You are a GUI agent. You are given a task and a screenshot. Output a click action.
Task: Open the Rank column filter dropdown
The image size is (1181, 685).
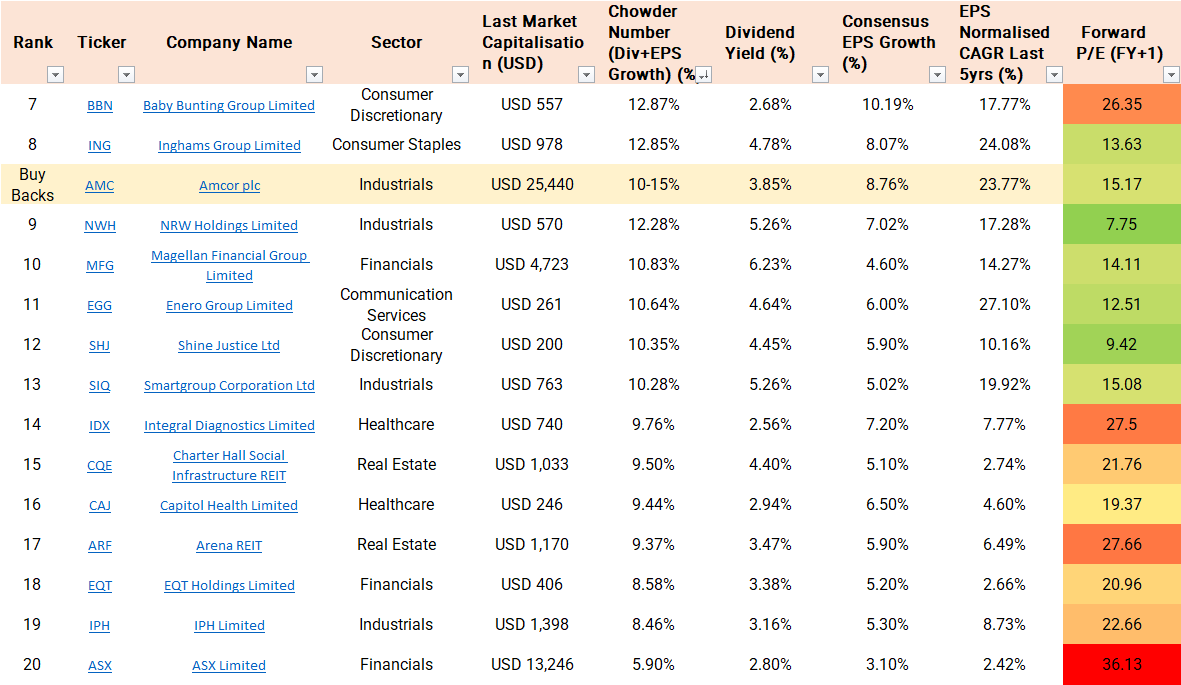55,75
